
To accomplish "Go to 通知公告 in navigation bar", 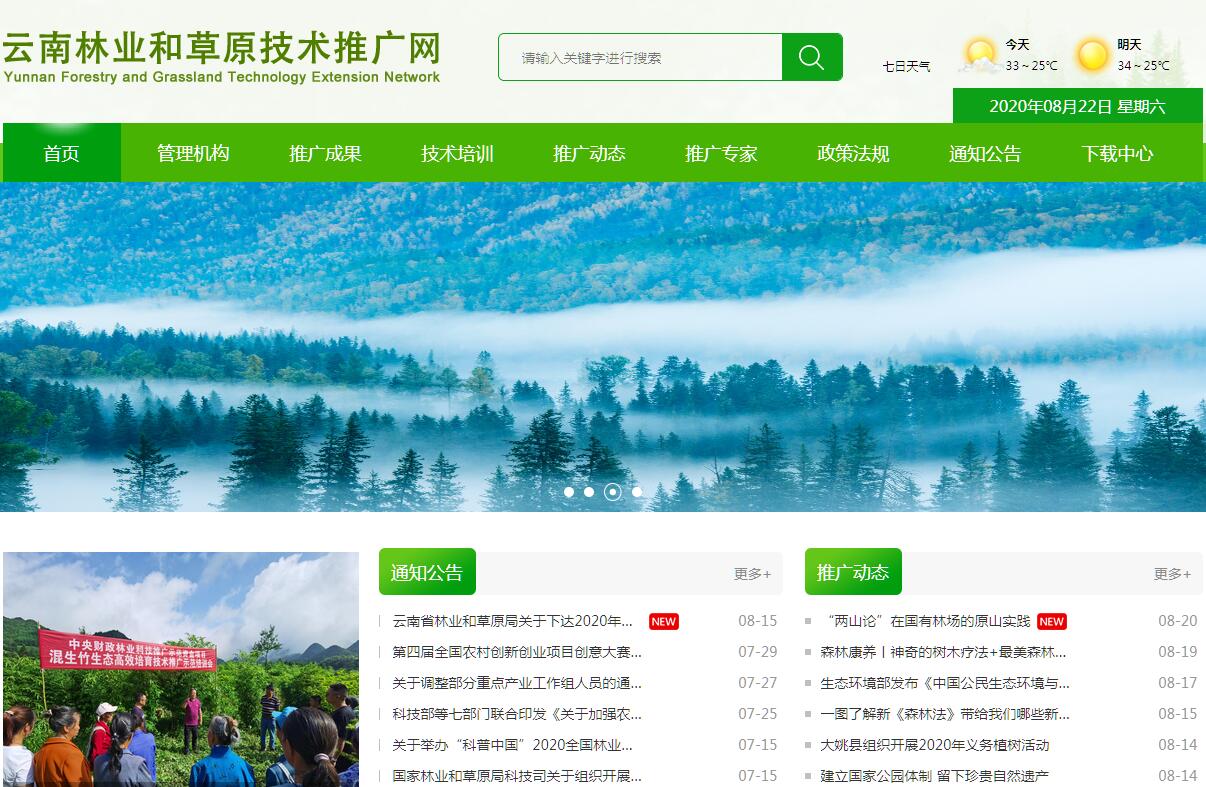I will (985, 153).
